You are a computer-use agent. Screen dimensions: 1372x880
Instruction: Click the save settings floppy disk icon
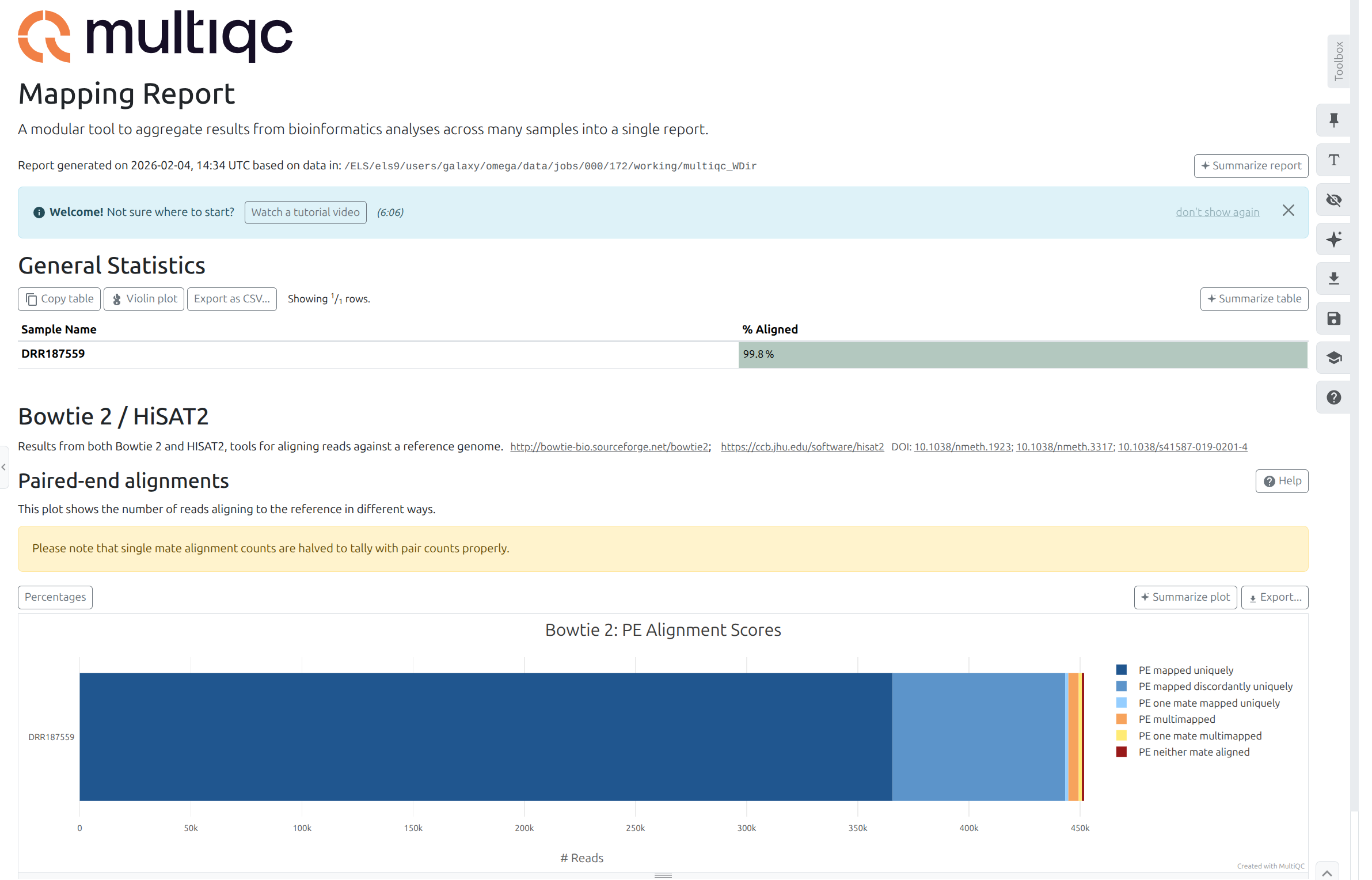click(1333, 318)
